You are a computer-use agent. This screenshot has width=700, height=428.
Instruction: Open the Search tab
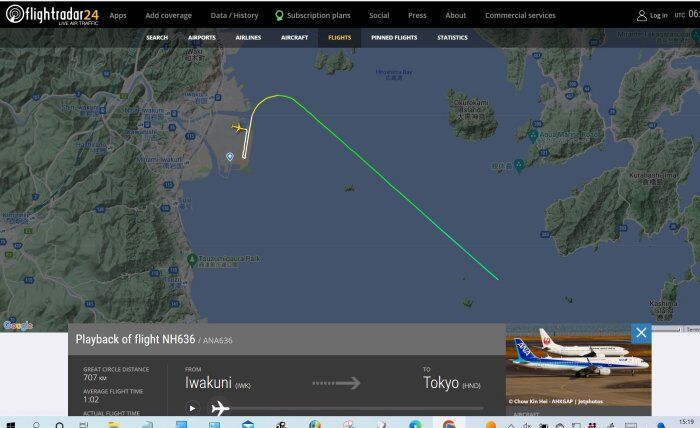coord(157,38)
